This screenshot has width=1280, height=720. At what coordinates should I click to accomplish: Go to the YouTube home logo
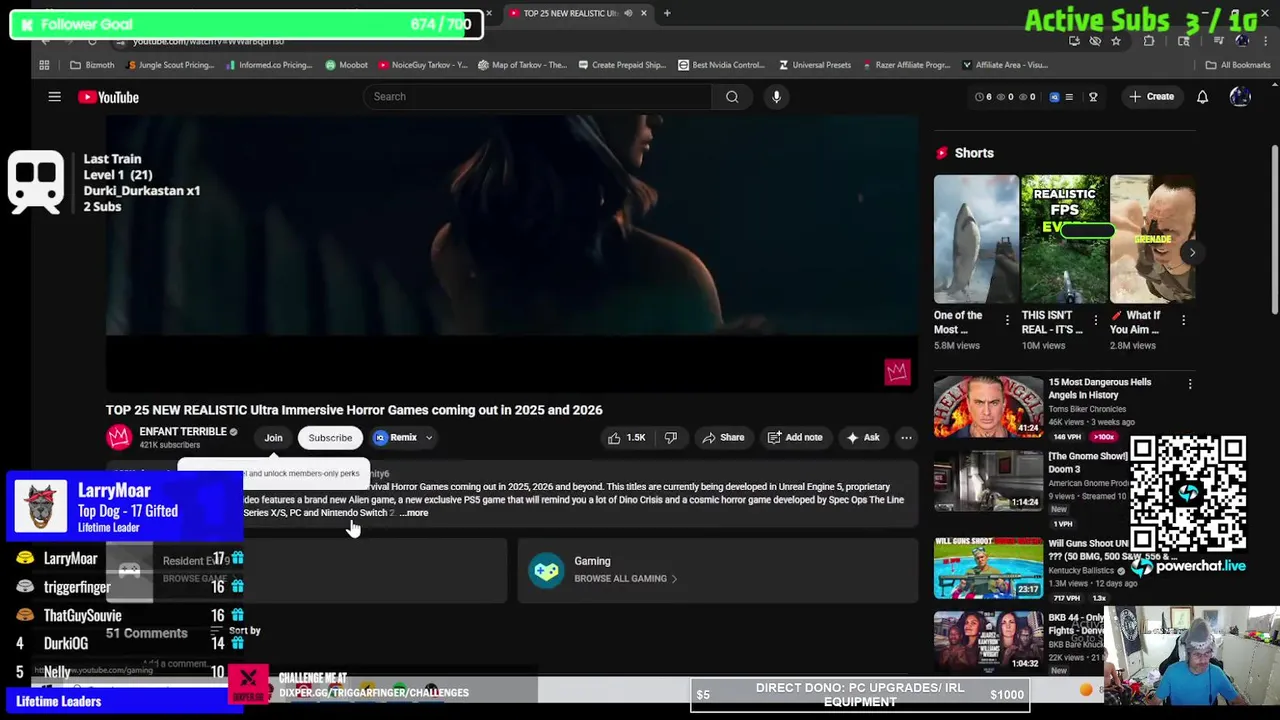click(x=108, y=97)
